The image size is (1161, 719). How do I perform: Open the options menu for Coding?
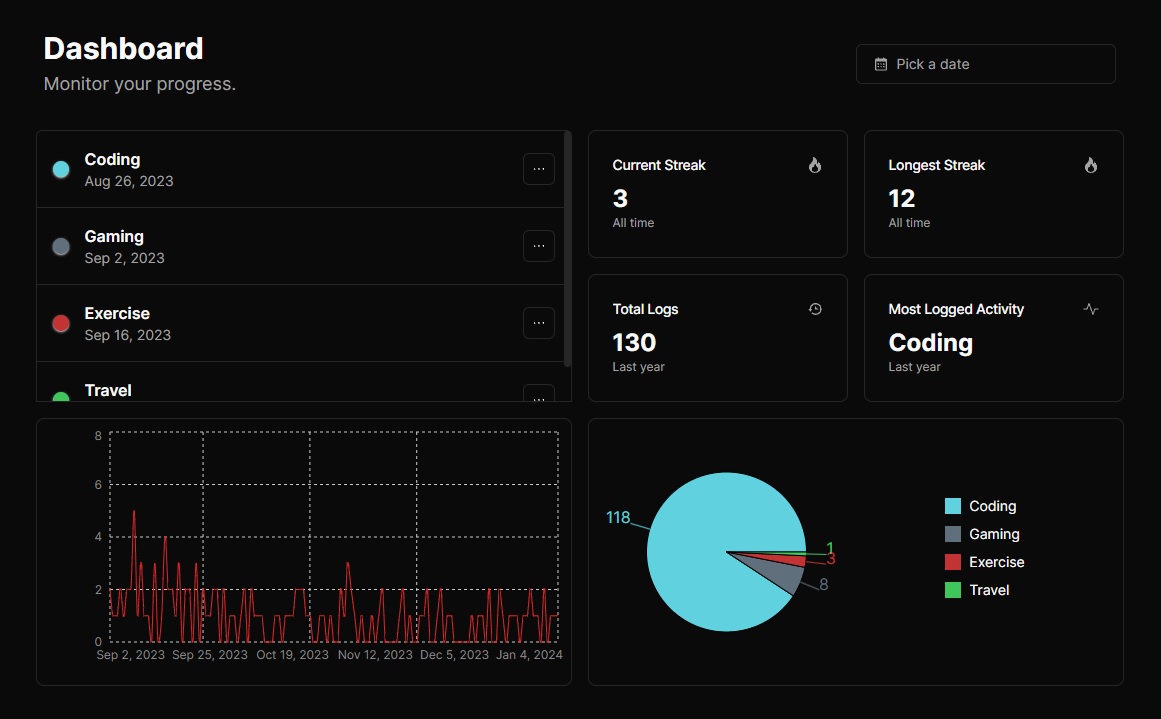coord(538,170)
